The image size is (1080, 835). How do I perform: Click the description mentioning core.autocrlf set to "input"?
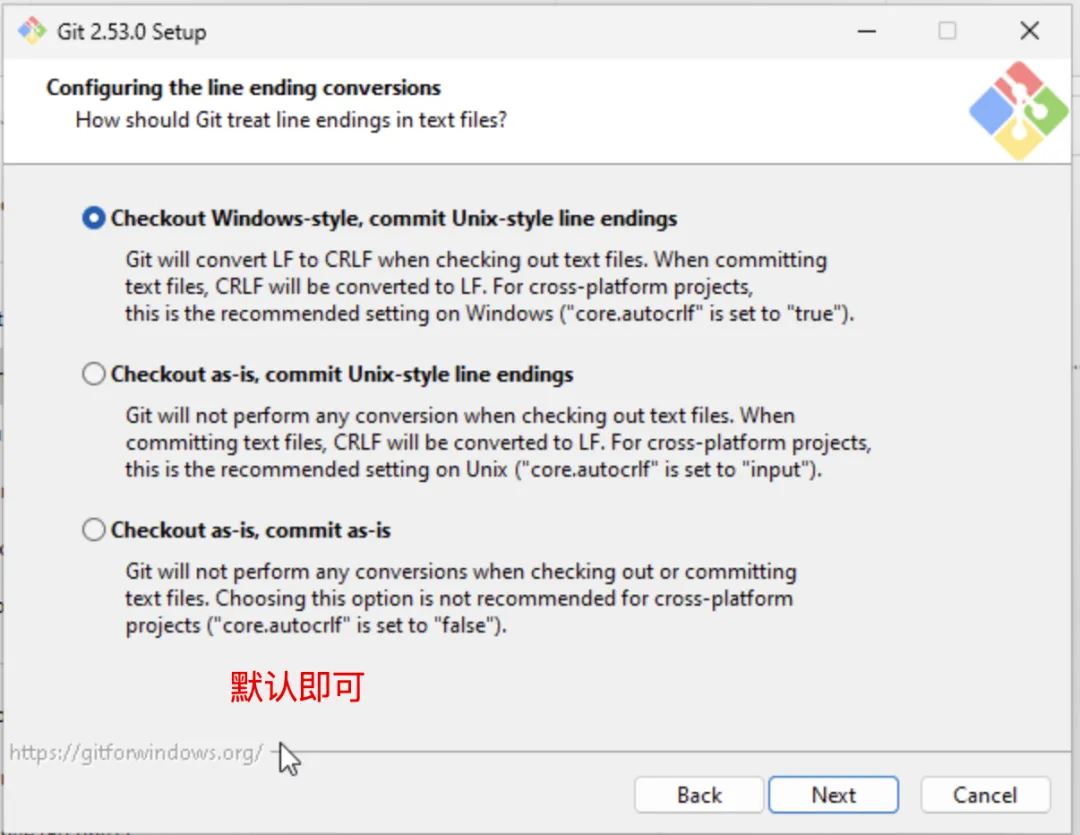point(497,442)
